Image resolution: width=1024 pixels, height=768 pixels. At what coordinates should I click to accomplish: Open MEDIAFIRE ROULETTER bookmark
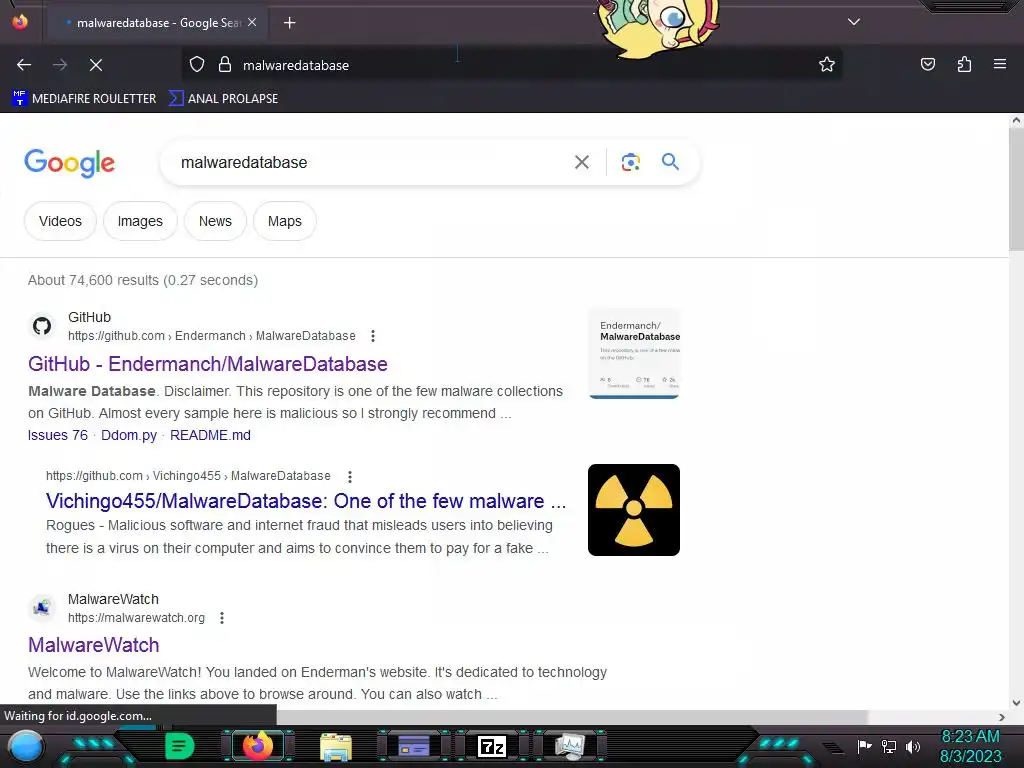click(84, 99)
